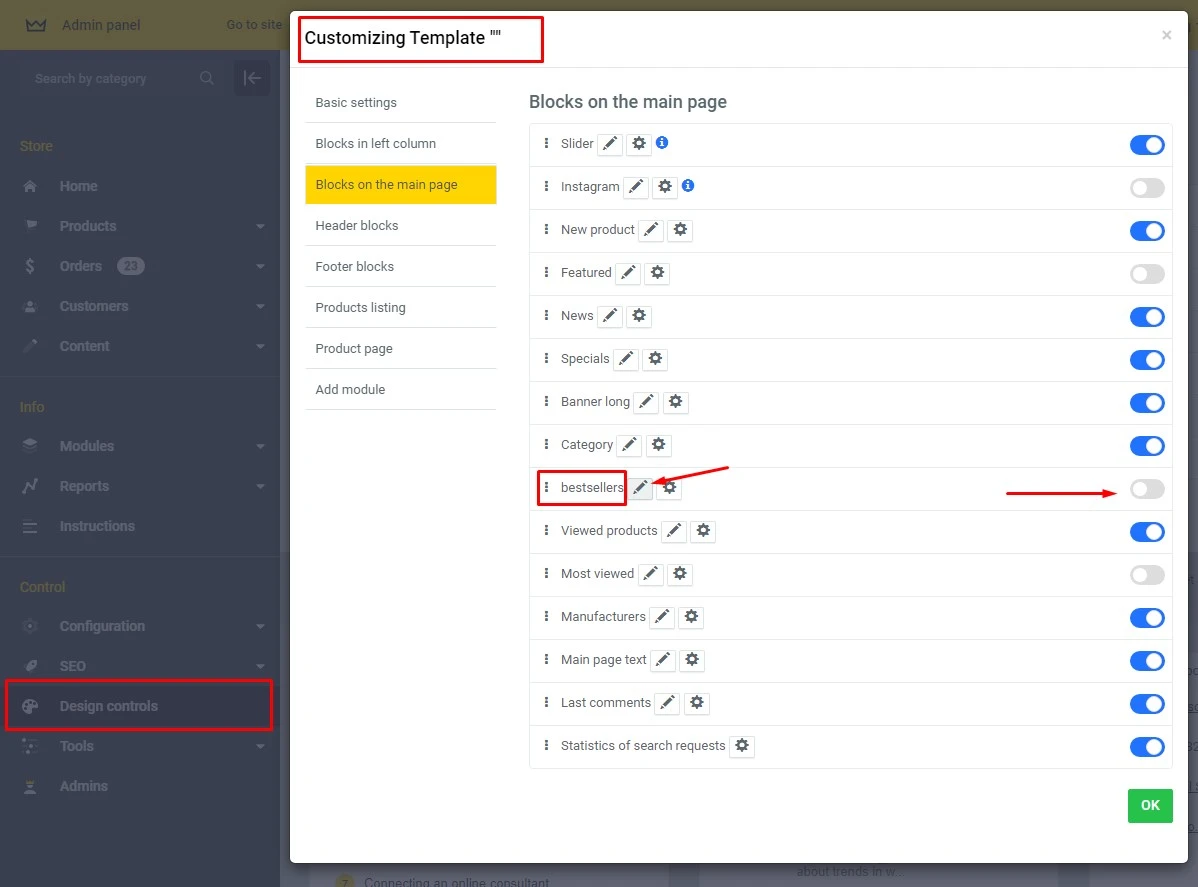Switch to the Header blocks tab

(357, 226)
